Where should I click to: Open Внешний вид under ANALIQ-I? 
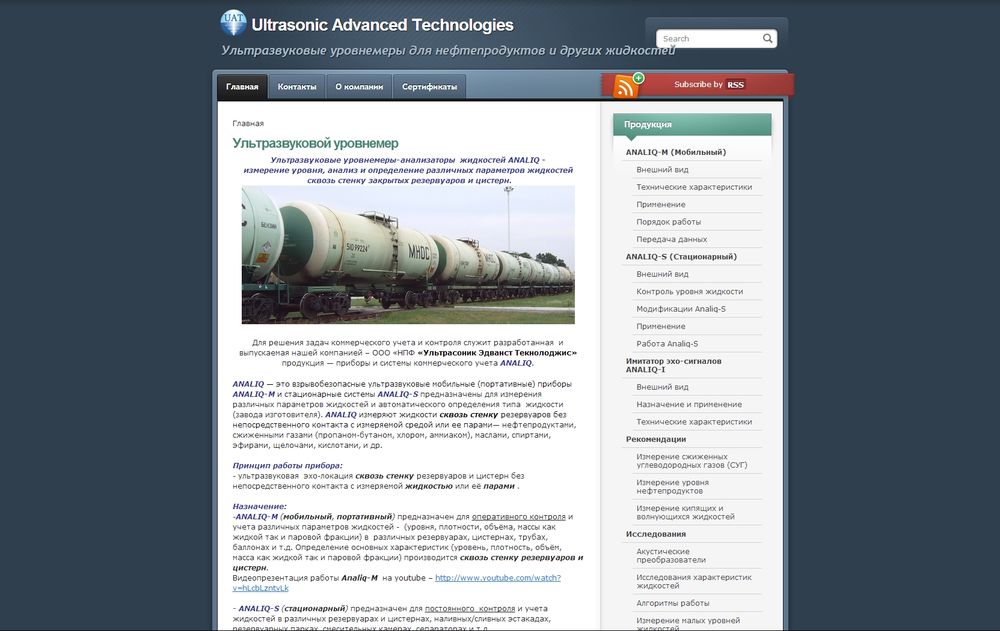[x=662, y=387]
